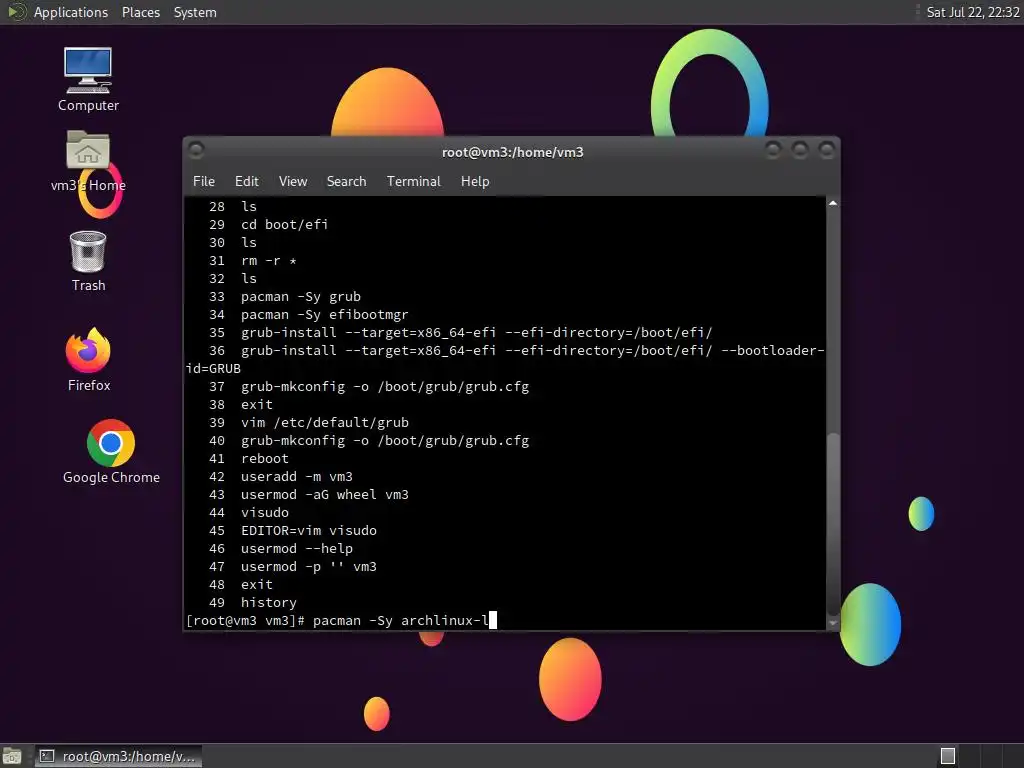Screen dimensions: 1024x768
Task: Click the workspace switcher square in bottom panel
Action: [948, 756]
